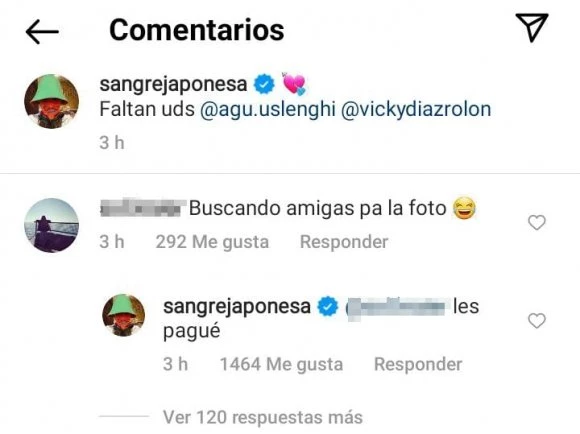Open direct share paper plane icon

pos(532,27)
